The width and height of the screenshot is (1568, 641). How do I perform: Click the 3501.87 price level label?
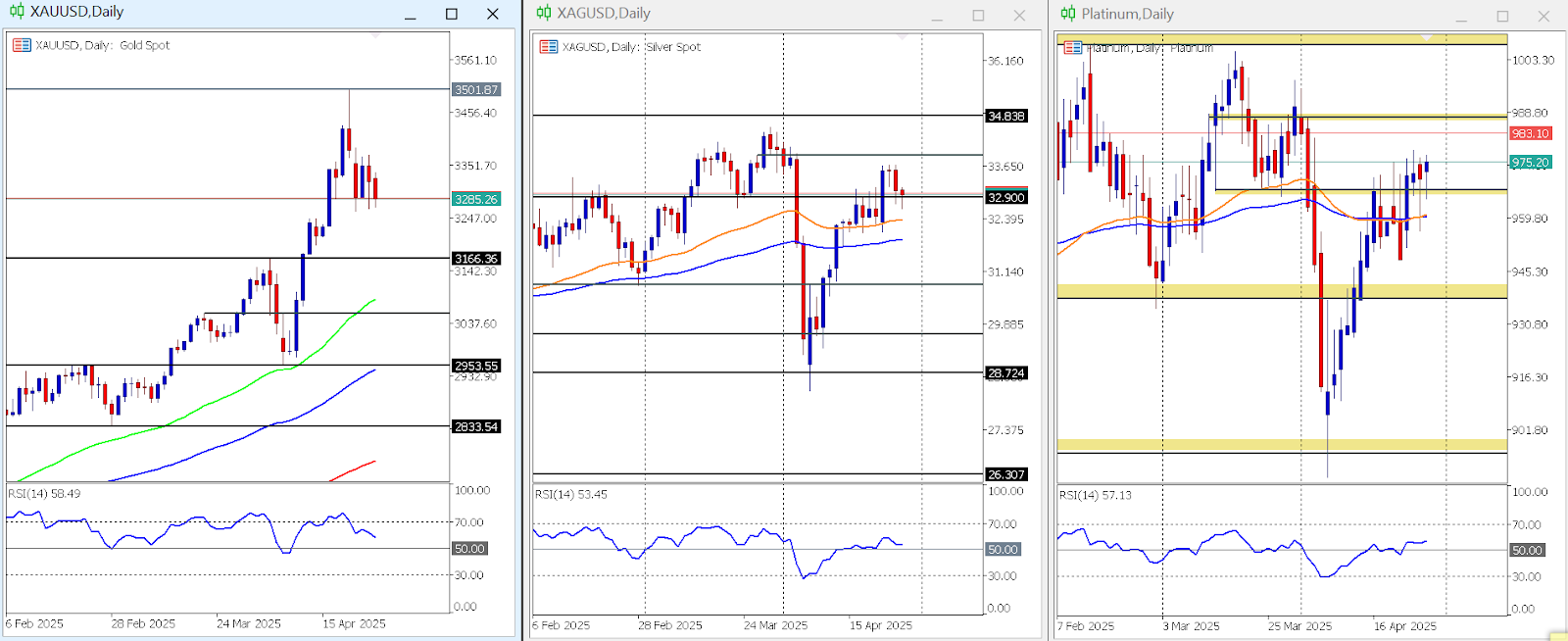point(476,89)
